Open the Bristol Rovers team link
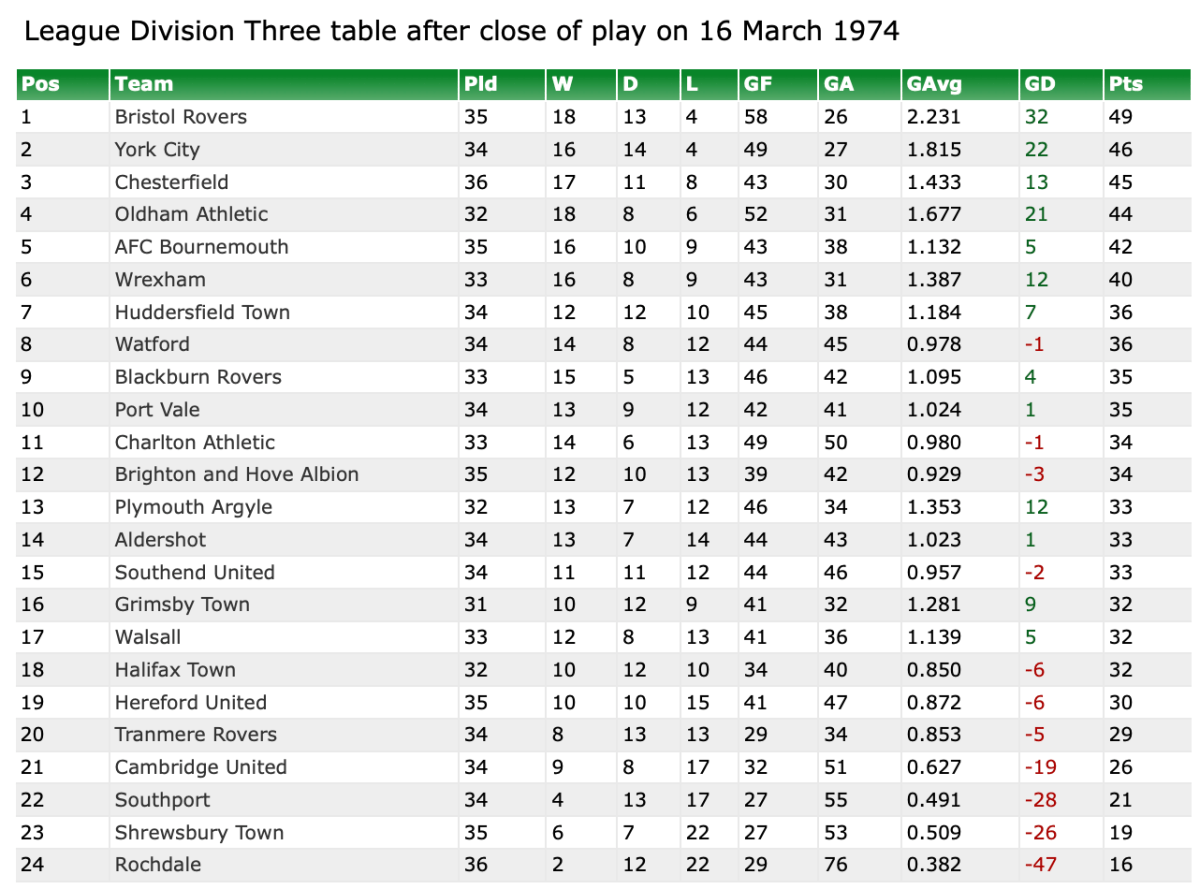 pos(181,117)
